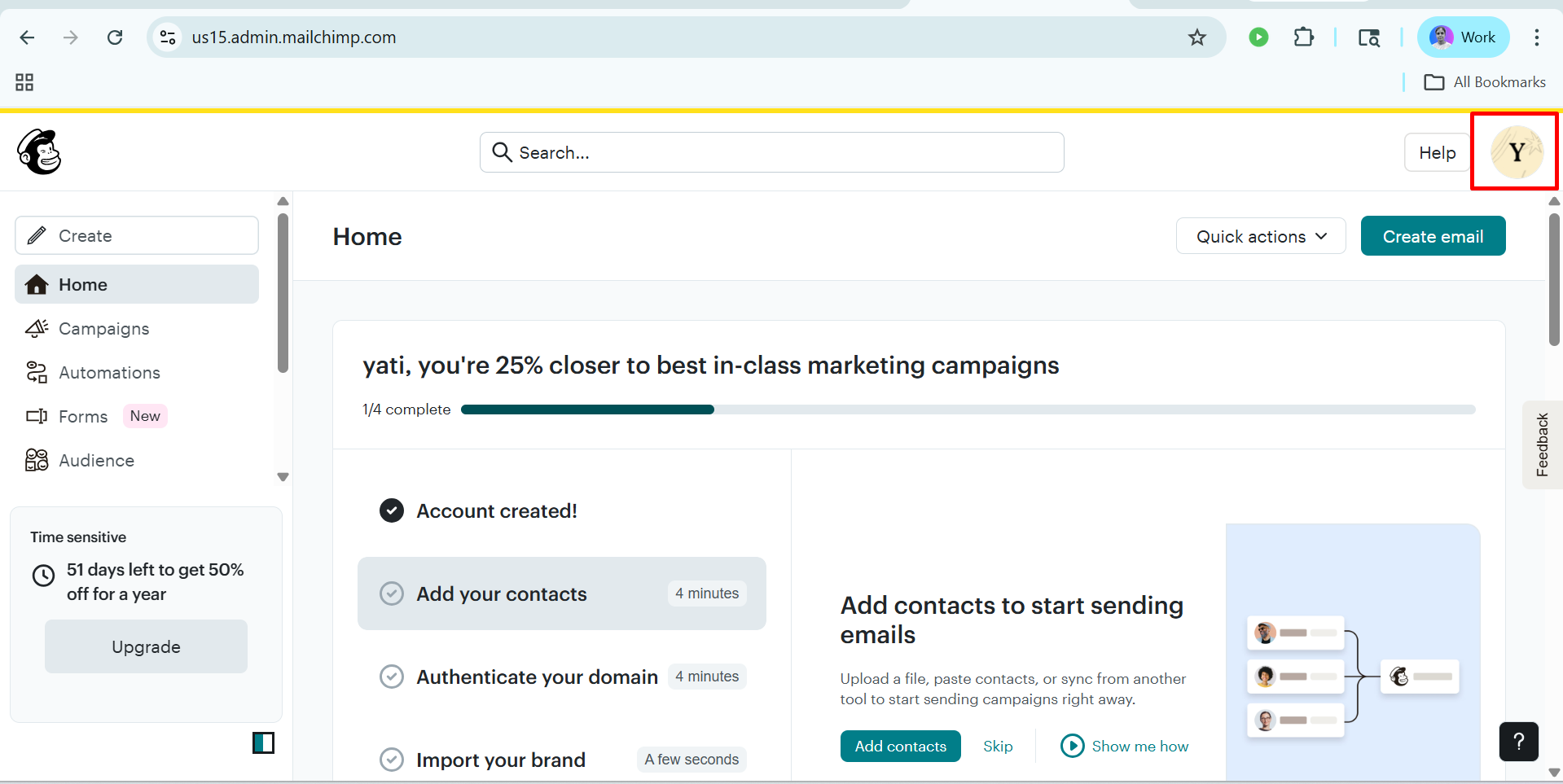Click the onboarding progress bar
This screenshot has height=784, width=1563.
tap(968, 410)
